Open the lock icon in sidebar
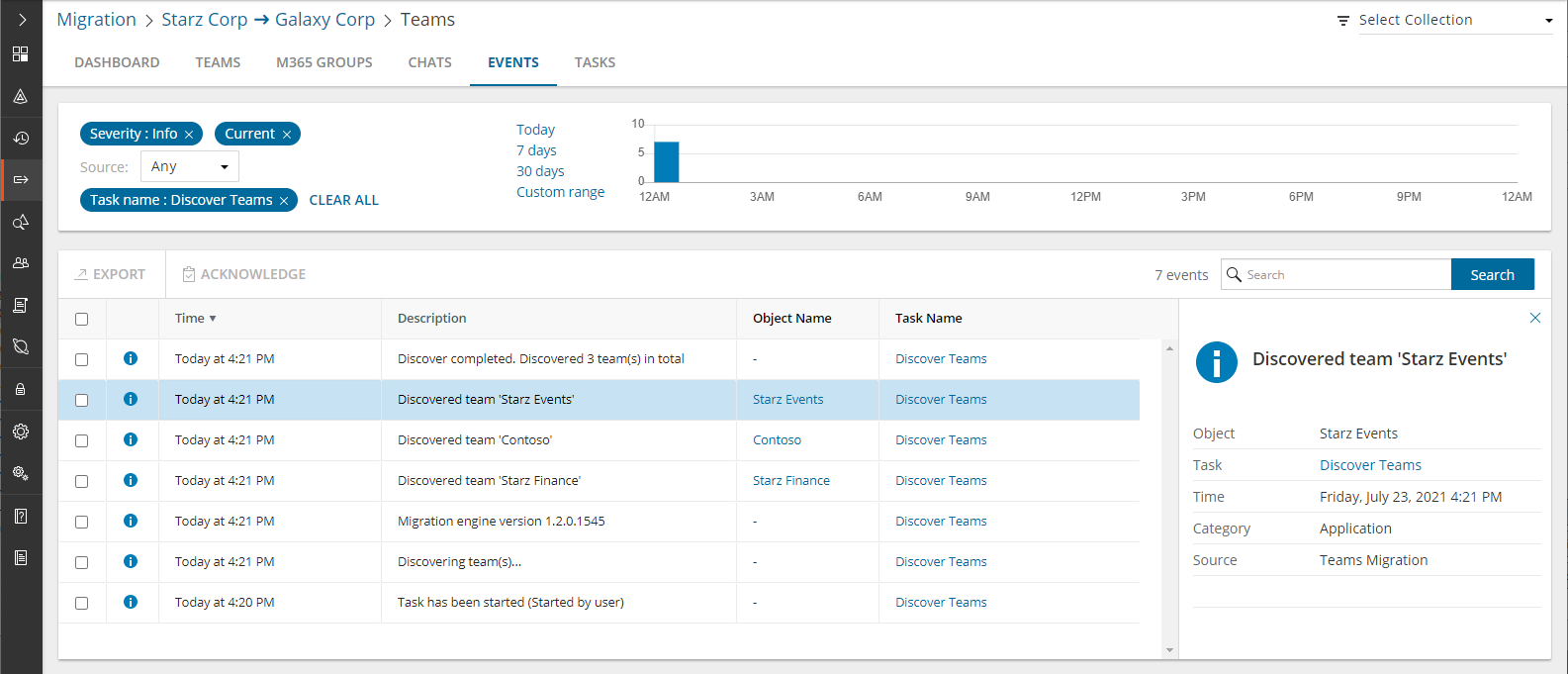 [21, 390]
